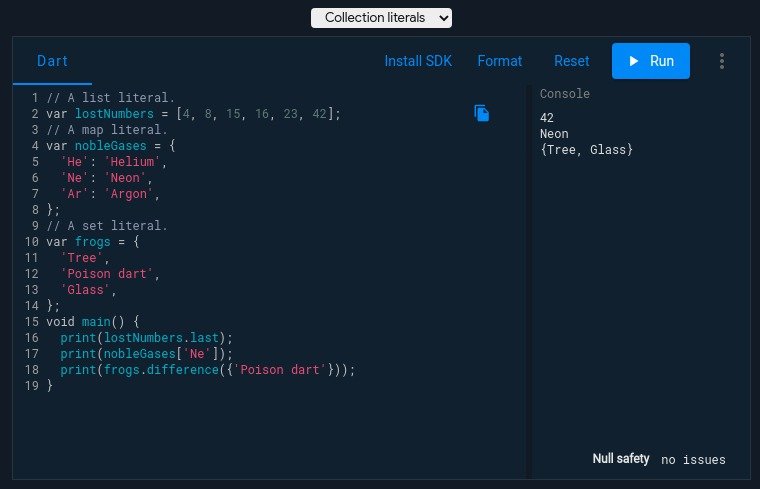Click line number 10 in the gutter
Viewport: 760px width, 489px height.
[x=32, y=242]
